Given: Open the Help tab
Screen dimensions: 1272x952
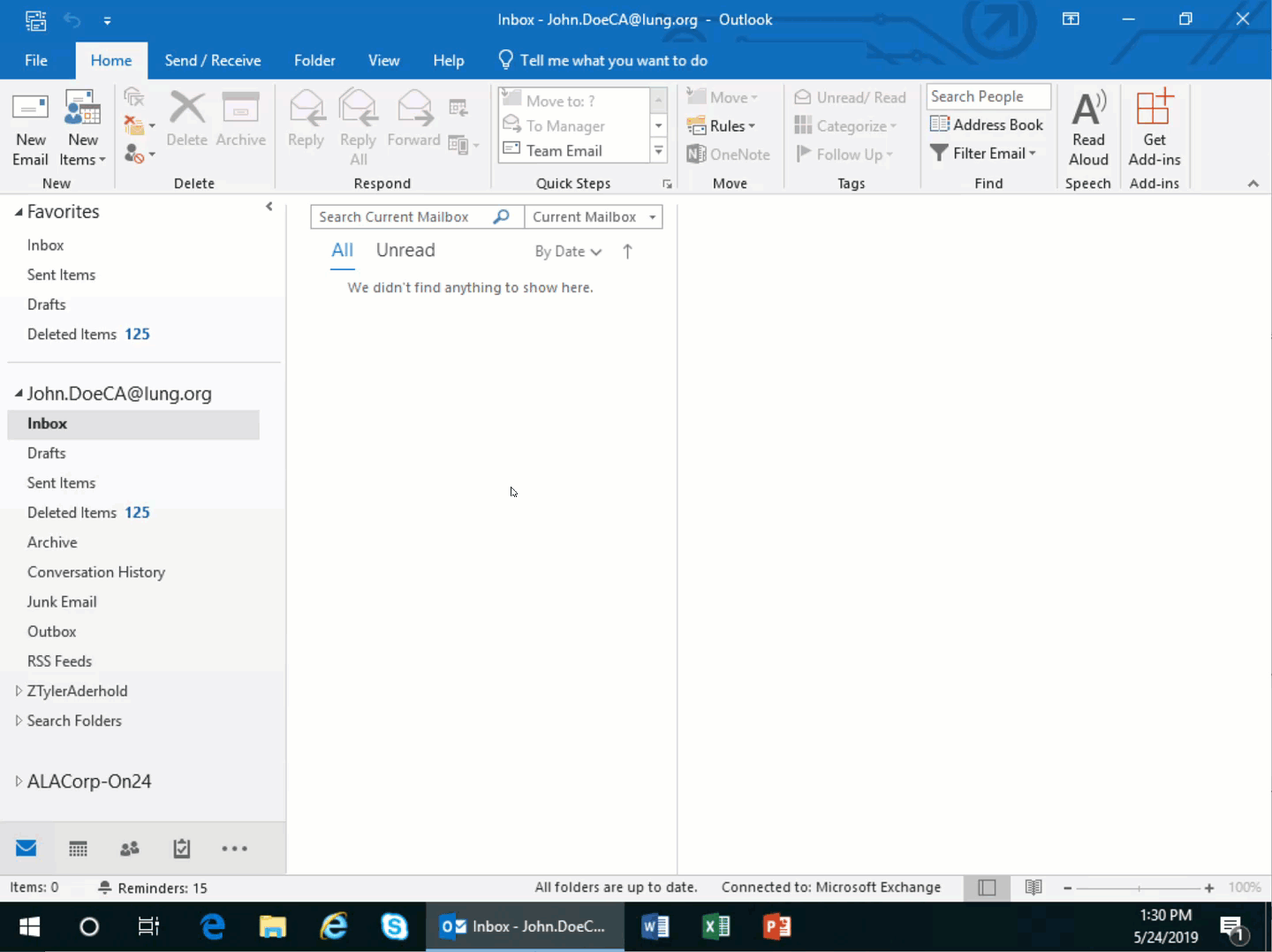Looking at the screenshot, I should coord(448,60).
